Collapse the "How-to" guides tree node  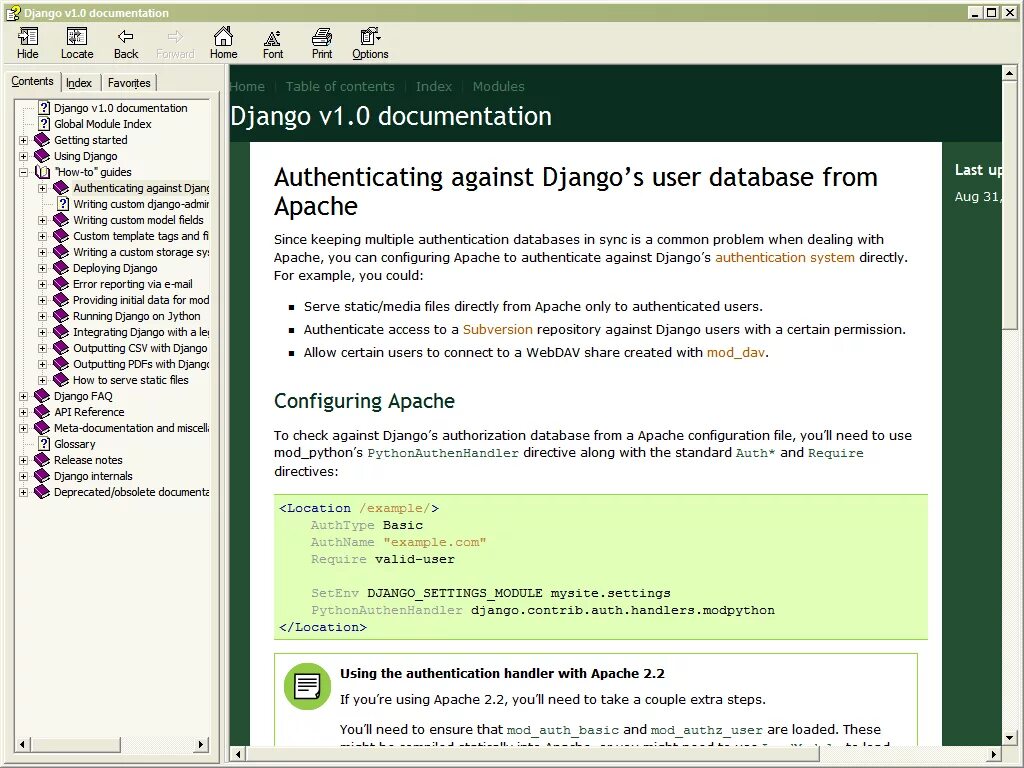[24, 172]
